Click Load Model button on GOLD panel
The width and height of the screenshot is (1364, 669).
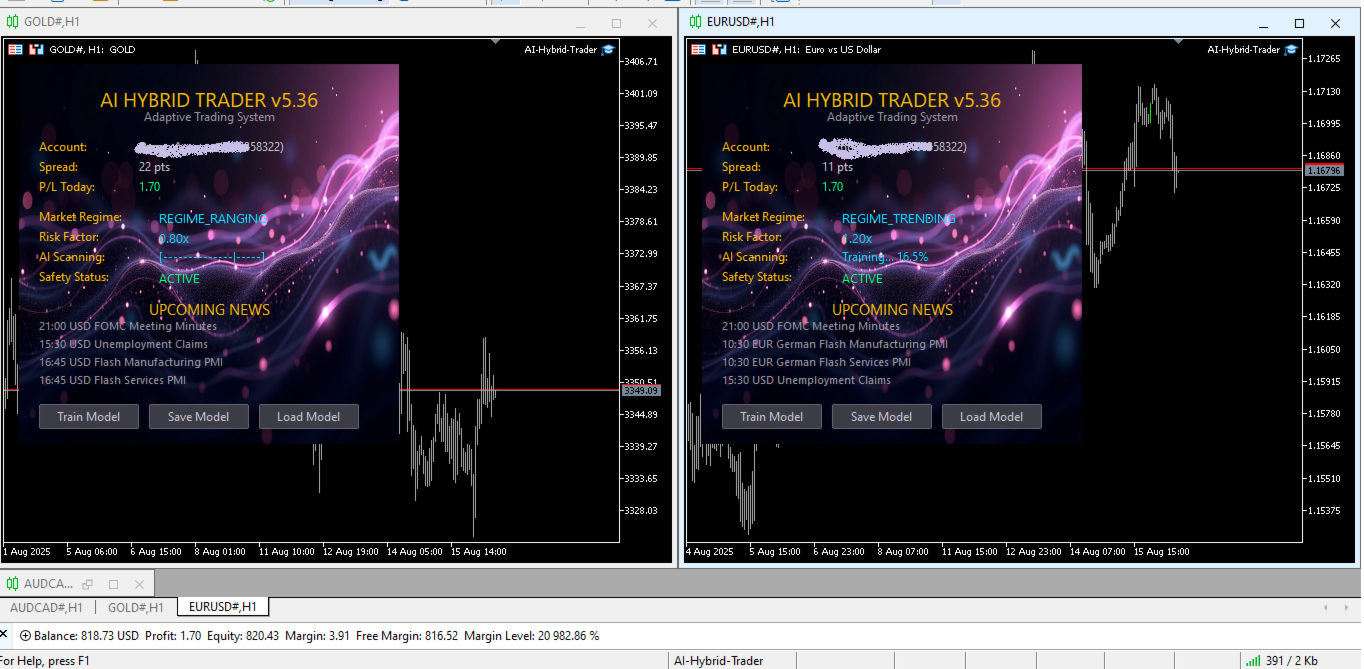click(308, 416)
